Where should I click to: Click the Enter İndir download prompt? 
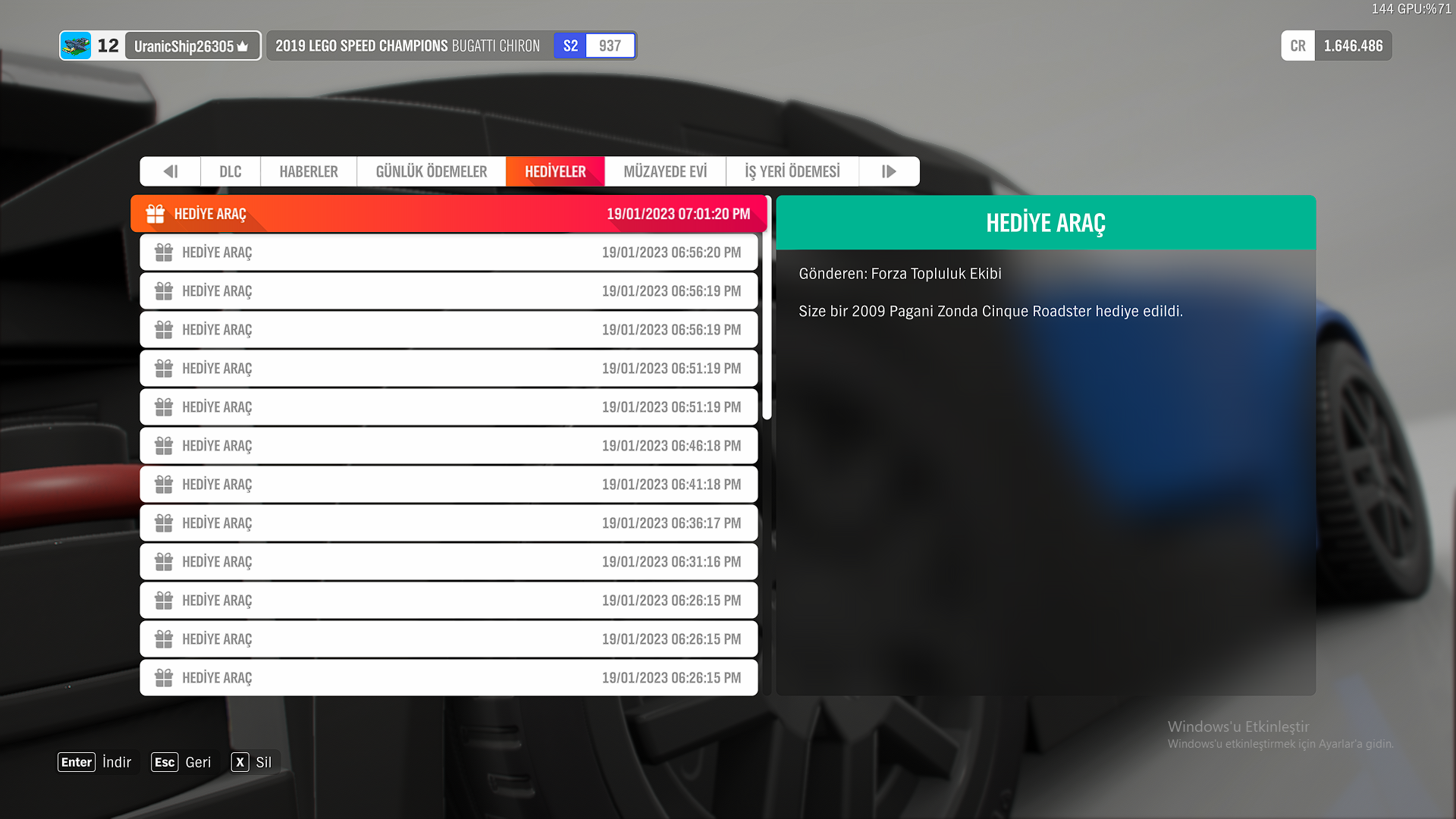(95, 762)
